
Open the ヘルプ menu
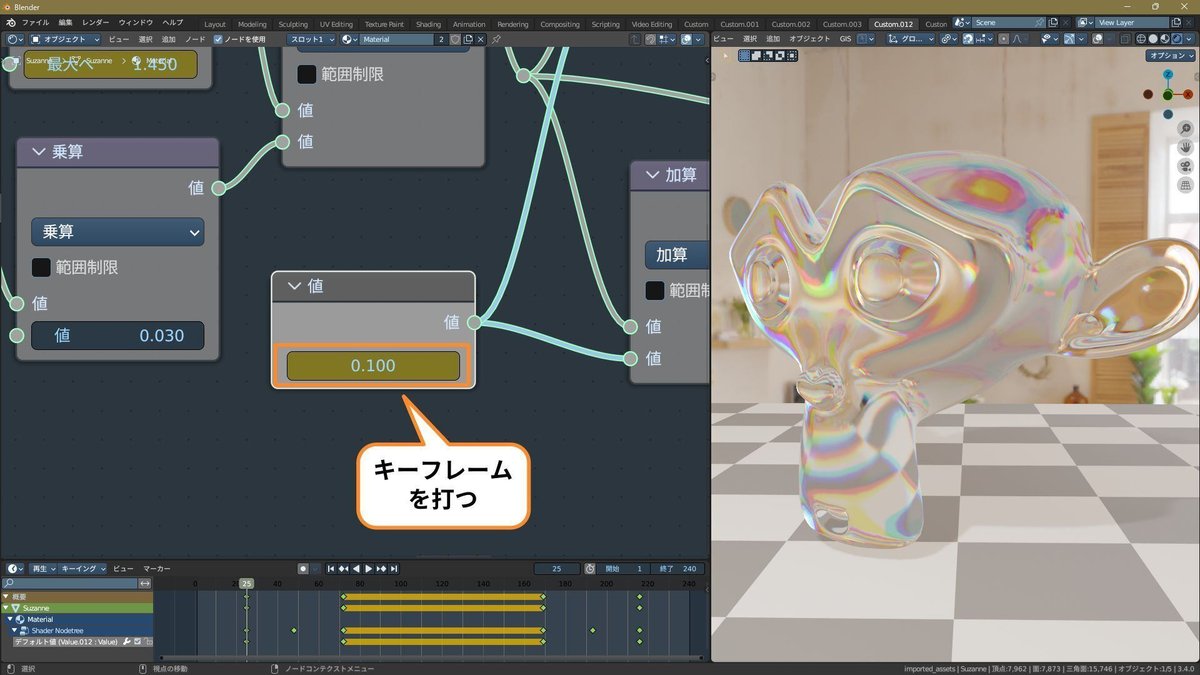point(173,22)
